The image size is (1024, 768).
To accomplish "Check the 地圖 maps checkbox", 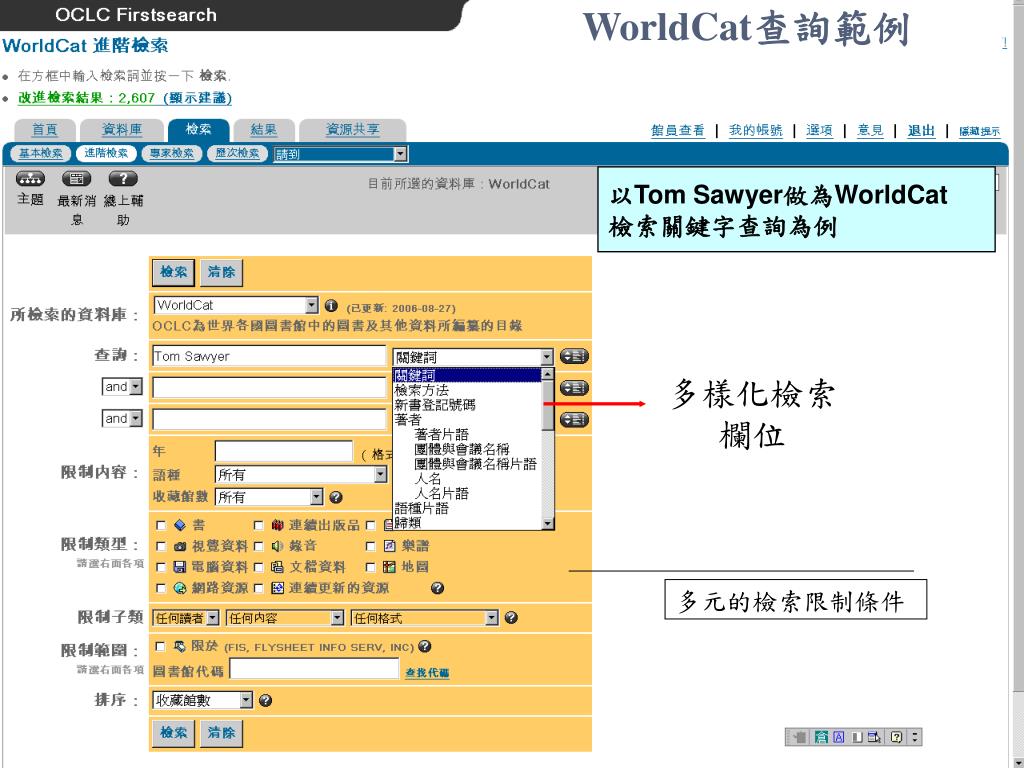I will click(370, 567).
